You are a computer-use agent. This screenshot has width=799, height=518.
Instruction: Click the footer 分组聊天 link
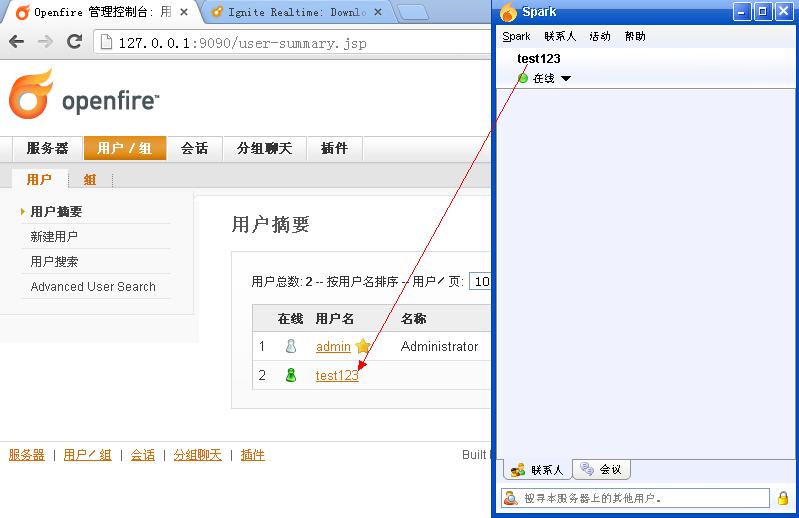coord(197,455)
